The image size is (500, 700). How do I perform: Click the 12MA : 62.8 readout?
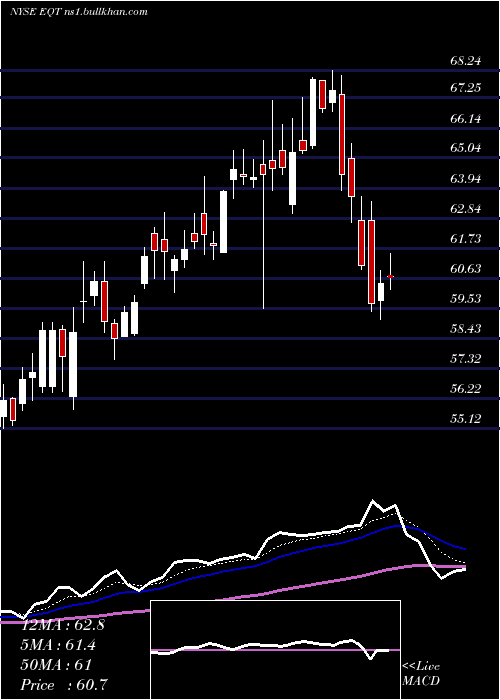(x=63, y=625)
